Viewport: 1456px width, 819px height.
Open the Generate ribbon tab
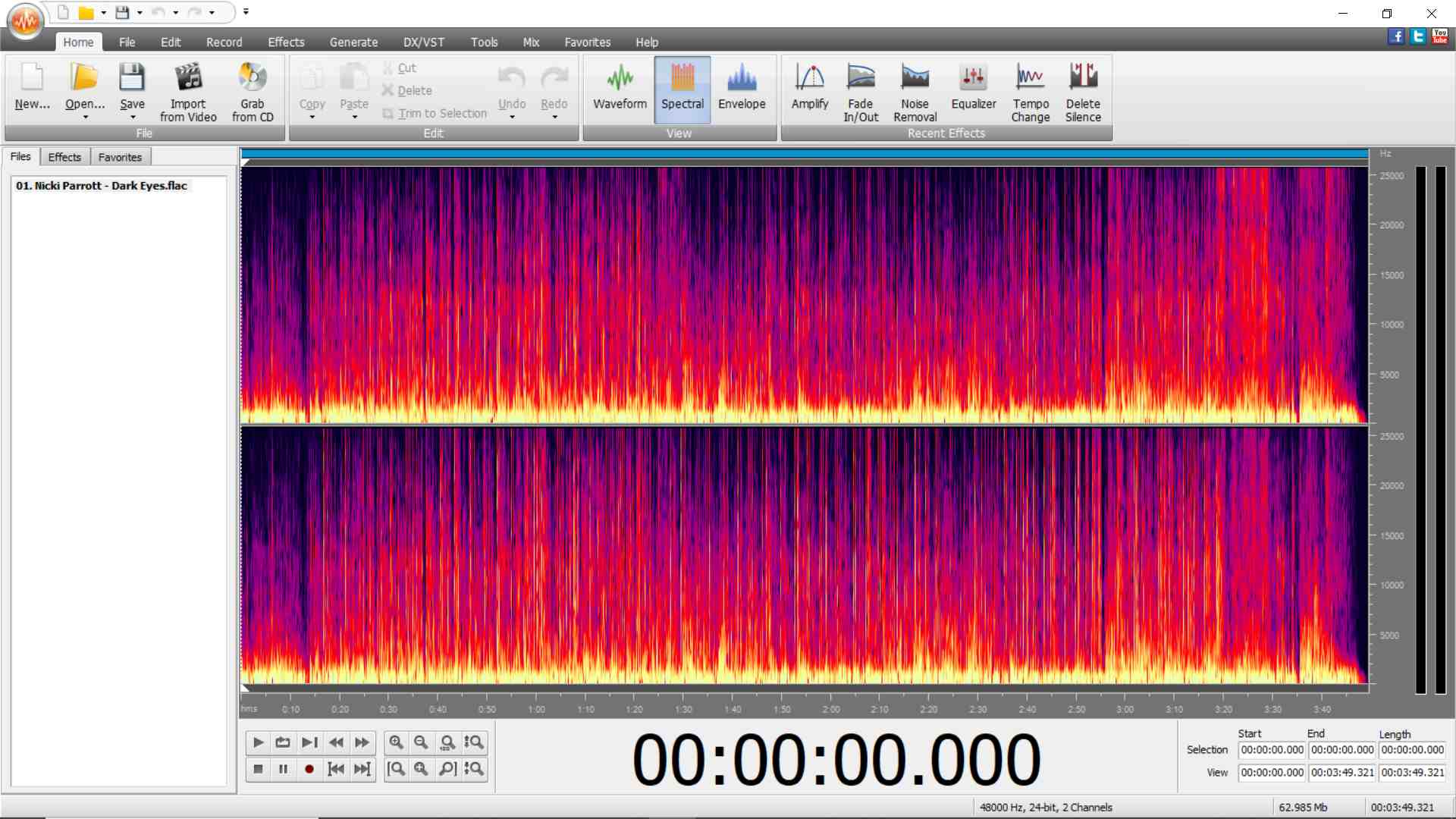(x=353, y=42)
